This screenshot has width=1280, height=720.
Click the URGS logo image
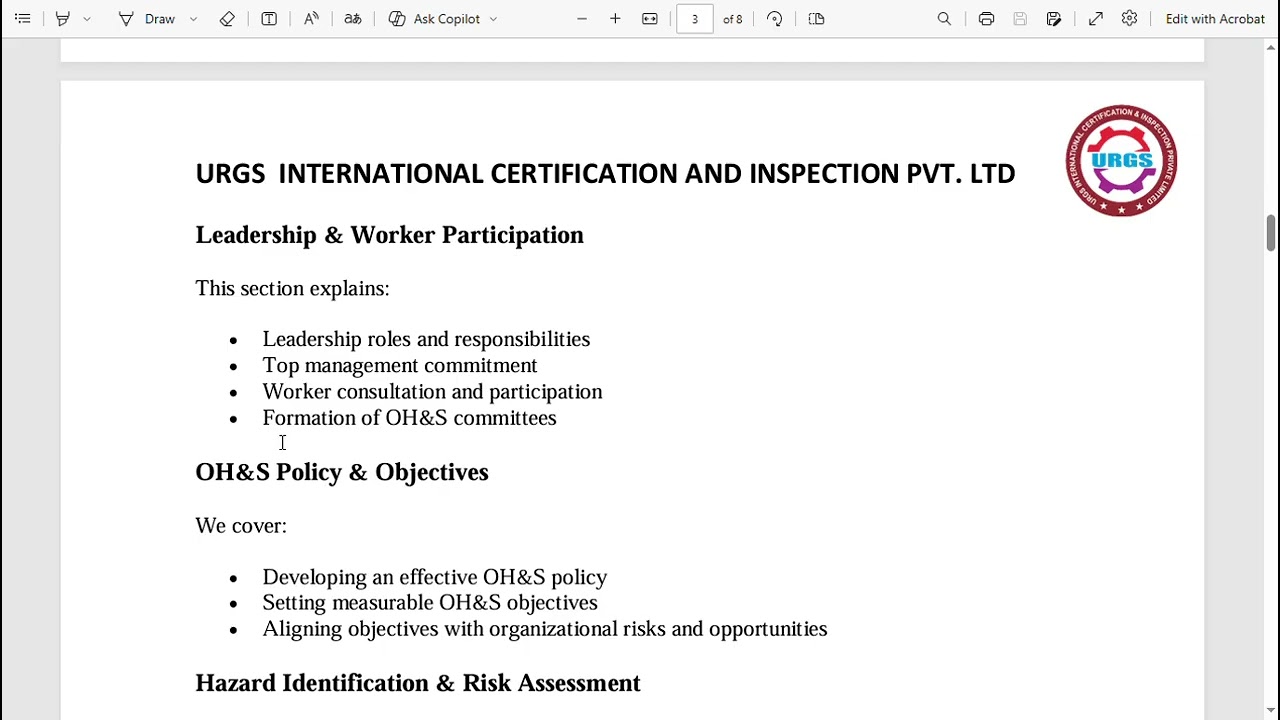point(1121,160)
